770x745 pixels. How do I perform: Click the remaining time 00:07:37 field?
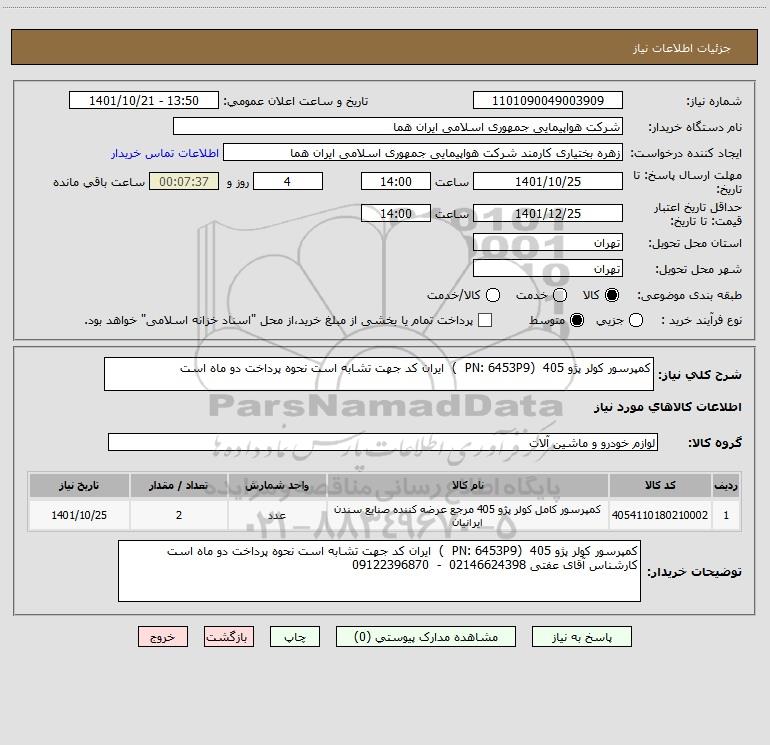184,182
